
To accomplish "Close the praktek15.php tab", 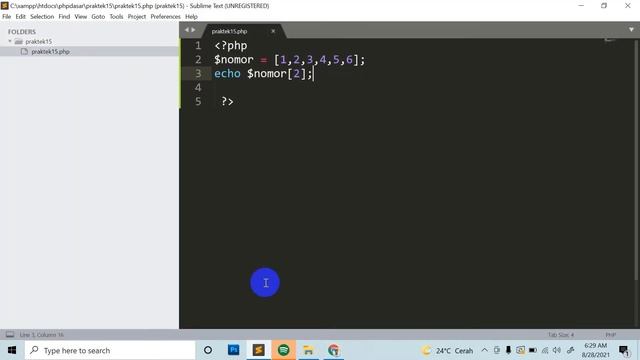I will [x=273, y=31].
